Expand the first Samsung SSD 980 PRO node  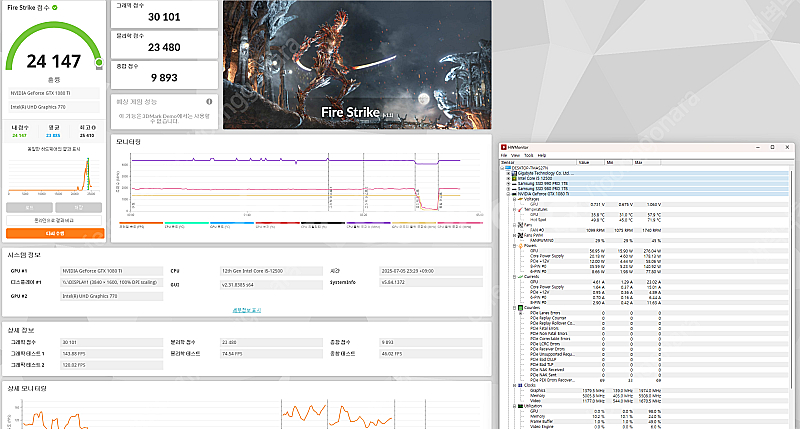(508, 184)
